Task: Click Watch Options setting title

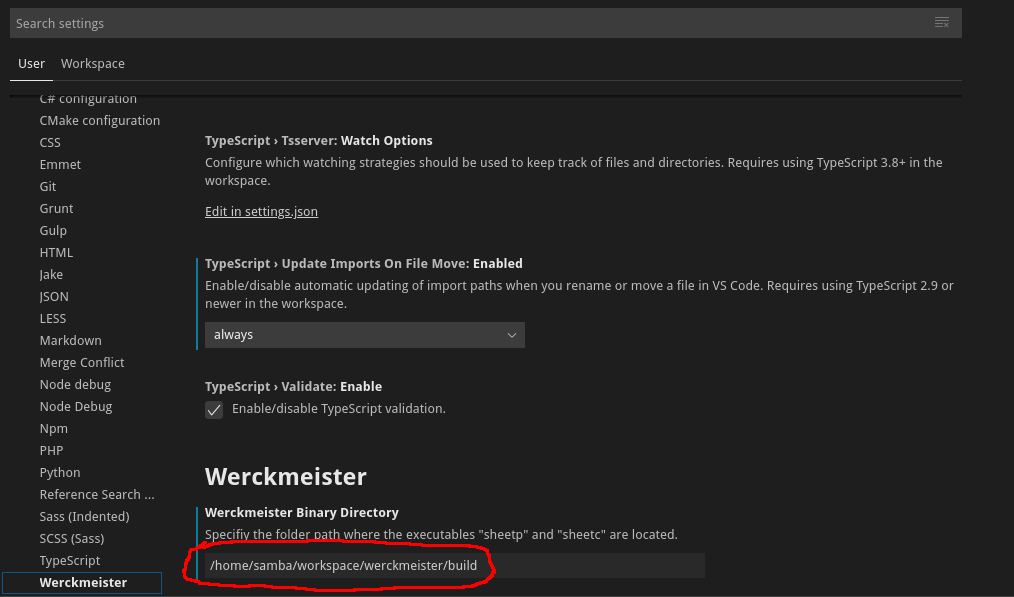Action: 319,140
